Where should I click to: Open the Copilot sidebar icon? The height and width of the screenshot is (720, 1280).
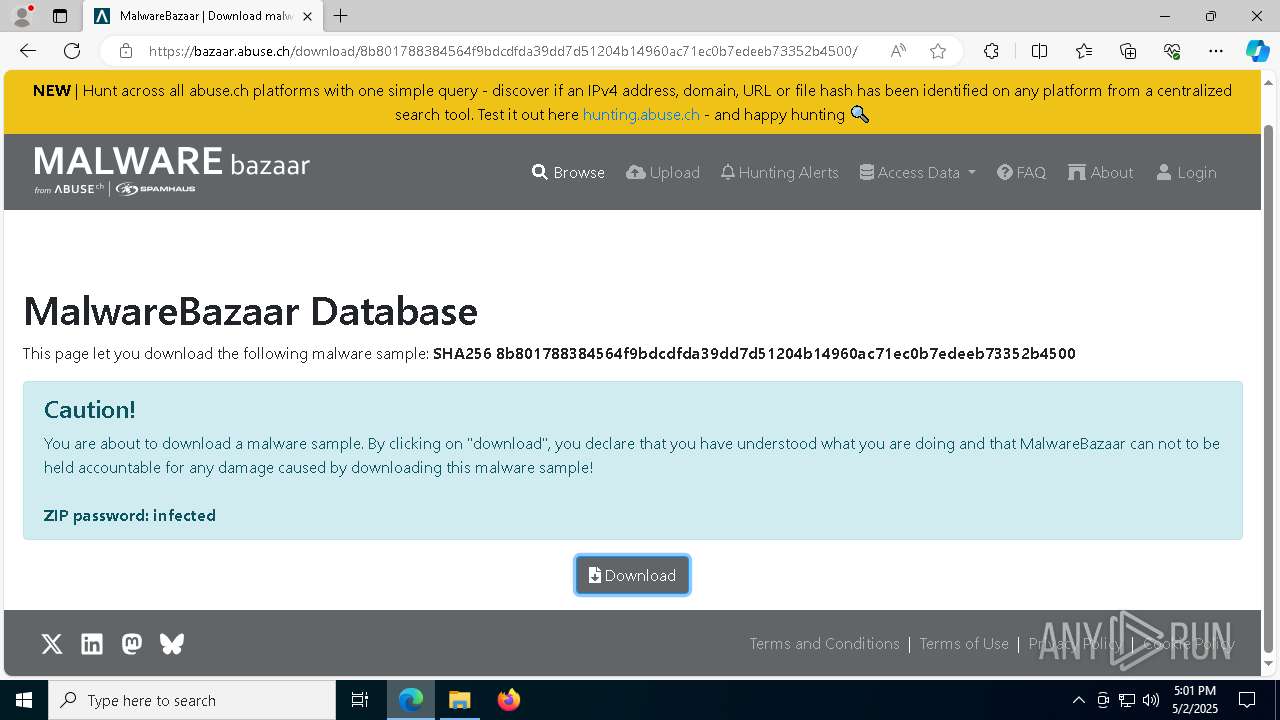point(1257,51)
